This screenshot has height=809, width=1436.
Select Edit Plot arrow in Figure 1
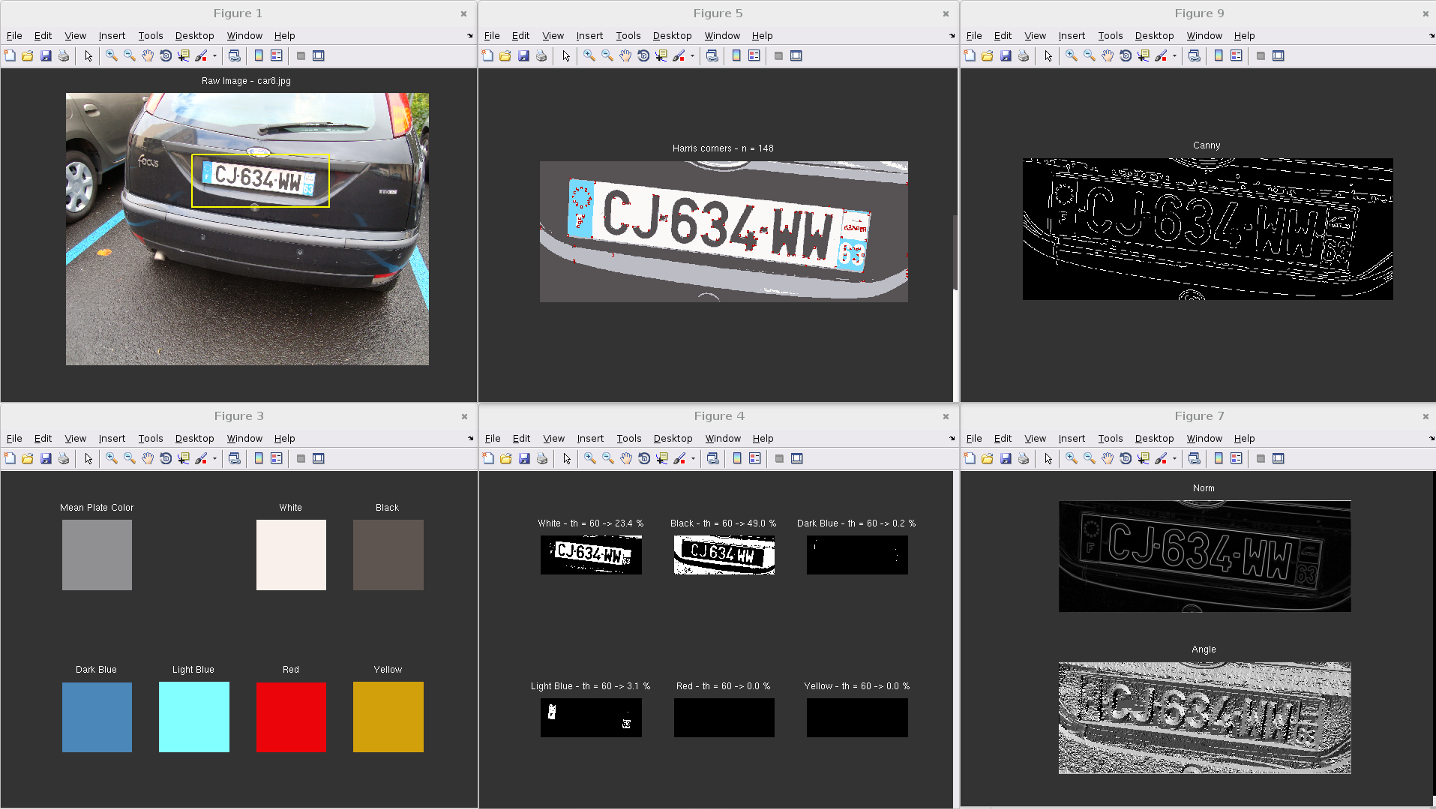(88, 56)
